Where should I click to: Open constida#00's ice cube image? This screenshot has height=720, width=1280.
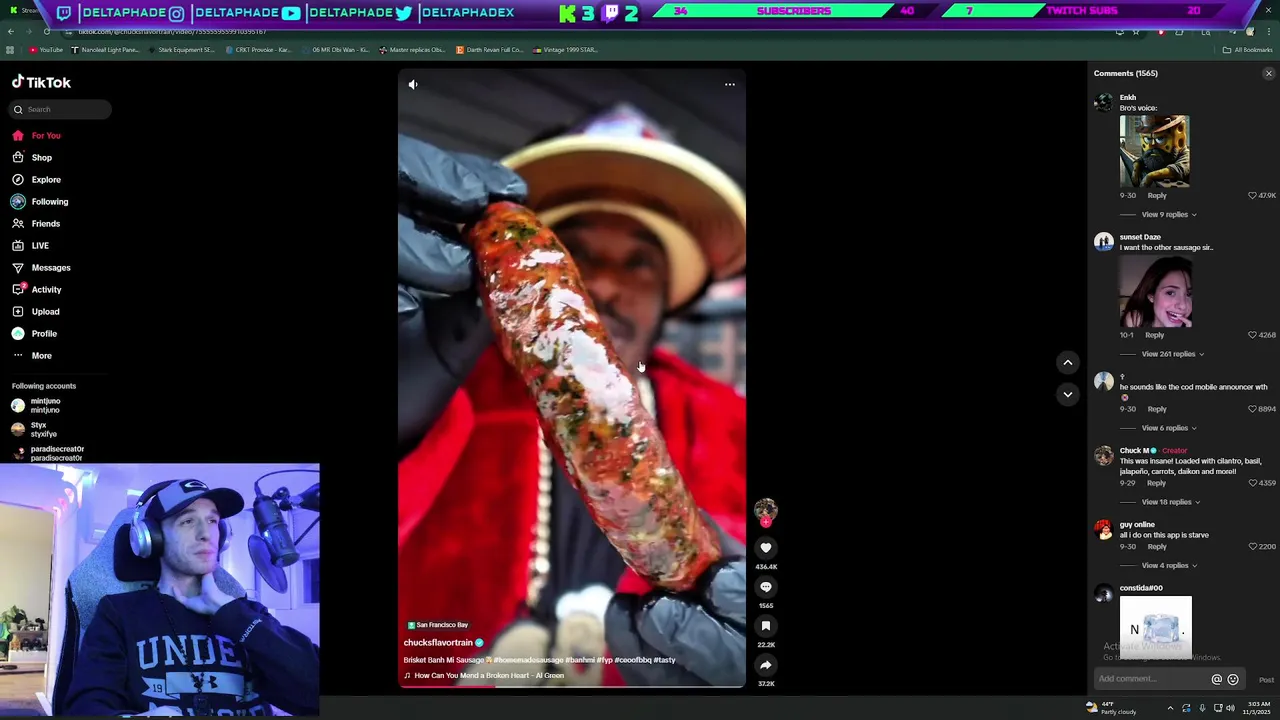point(1155,628)
